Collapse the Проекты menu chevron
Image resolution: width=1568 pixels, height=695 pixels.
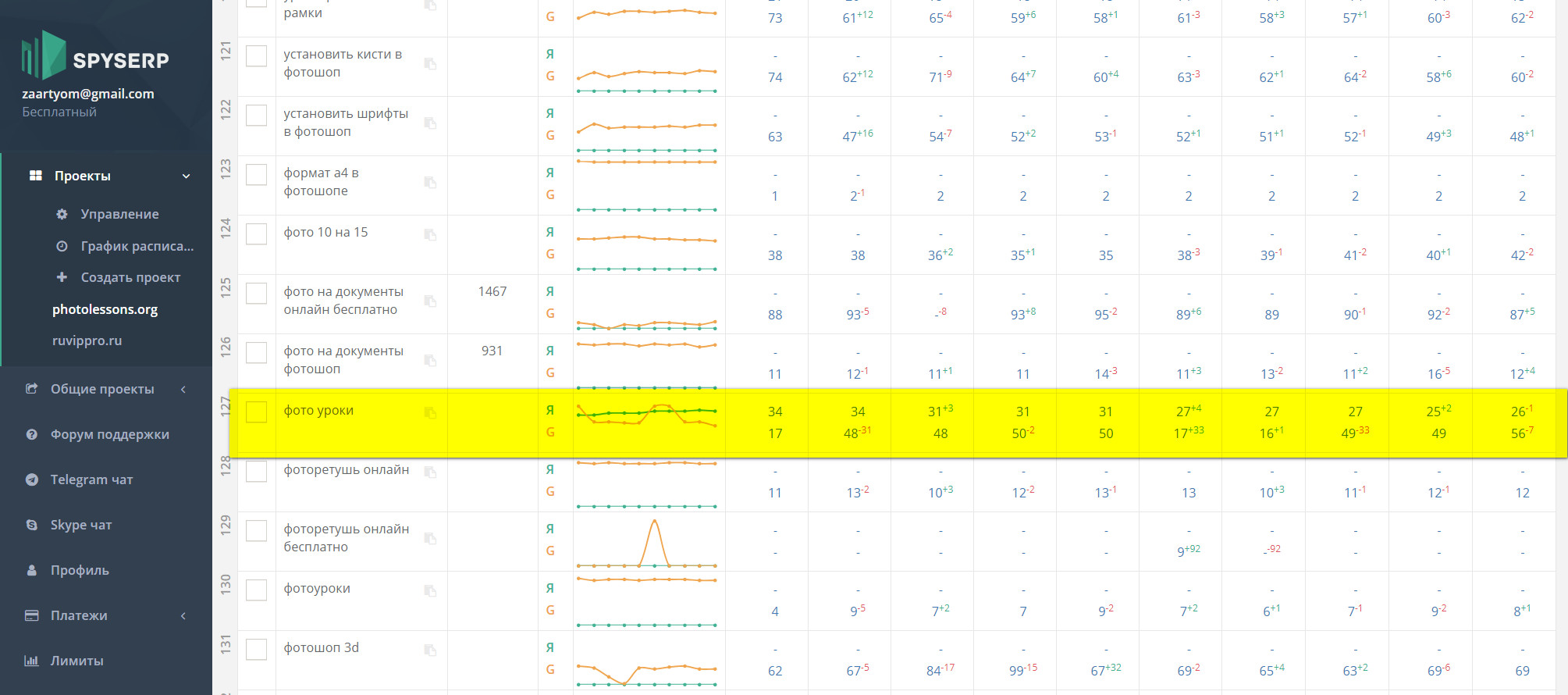tap(186, 176)
